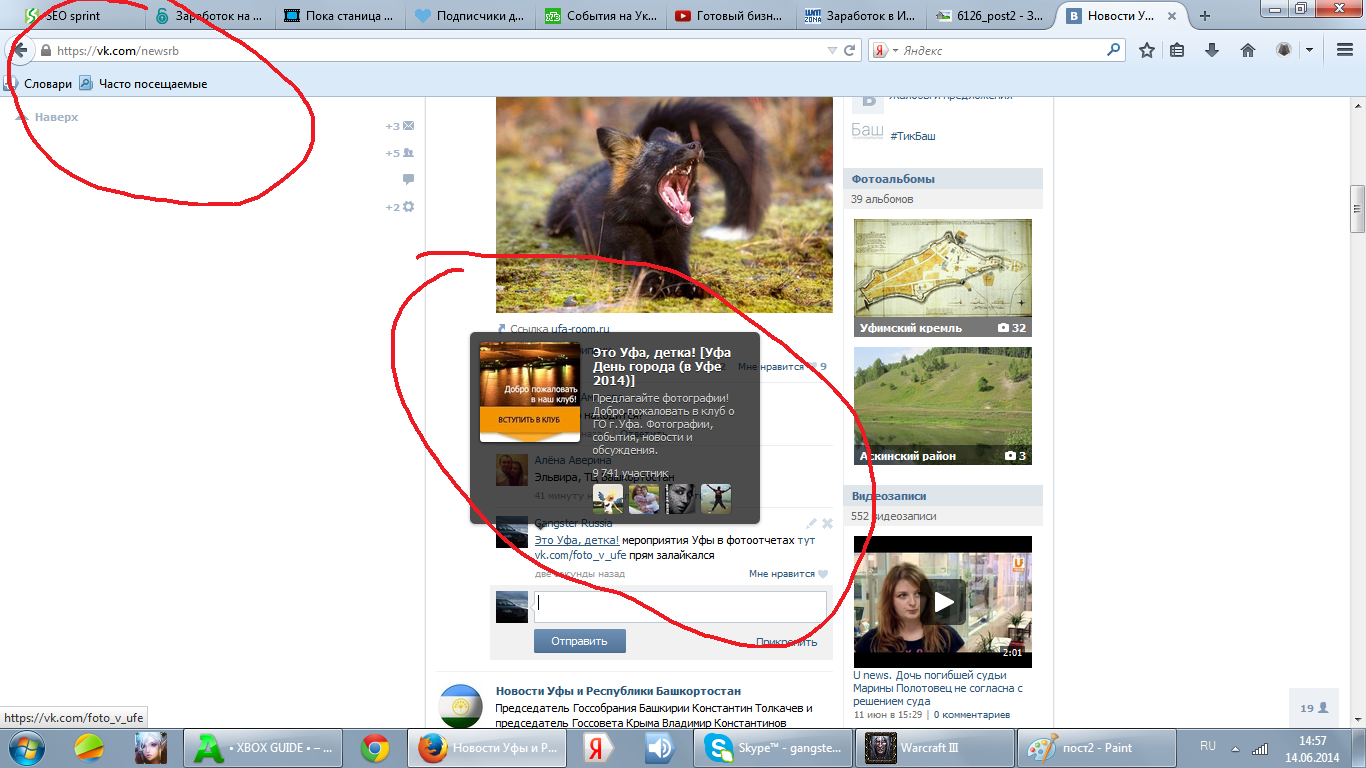Bookmark this page with the star icon
Viewport: 1366px width, 768px height.
1147,50
